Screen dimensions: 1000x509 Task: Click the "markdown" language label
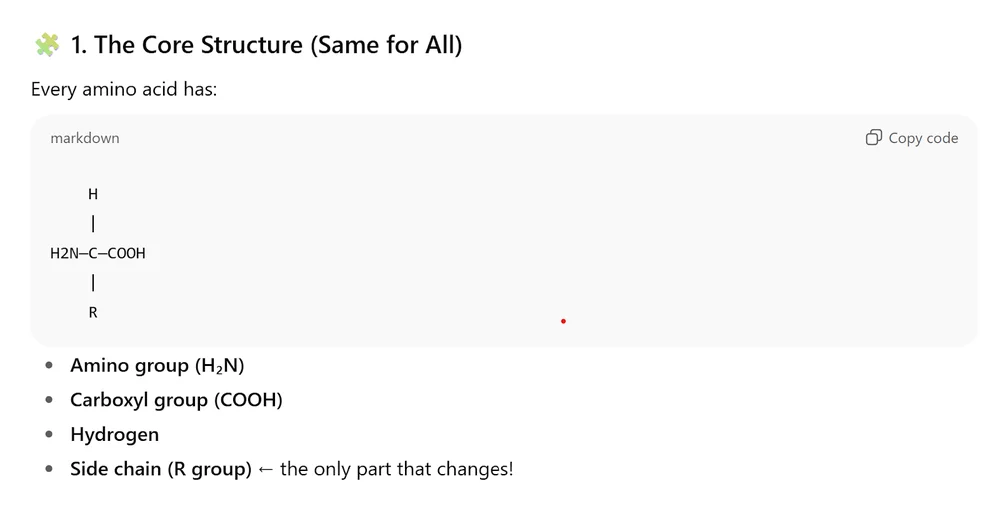tap(84, 138)
